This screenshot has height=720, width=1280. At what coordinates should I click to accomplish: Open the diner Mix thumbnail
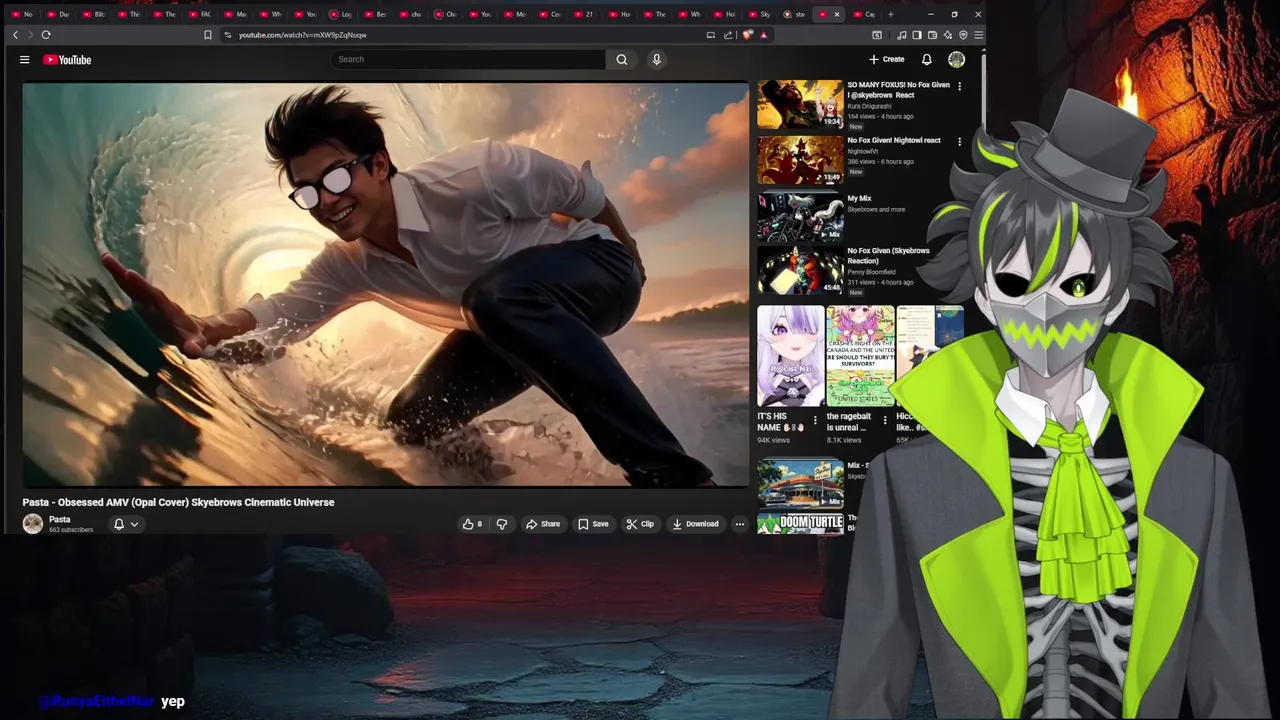click(x=800, y=482)
